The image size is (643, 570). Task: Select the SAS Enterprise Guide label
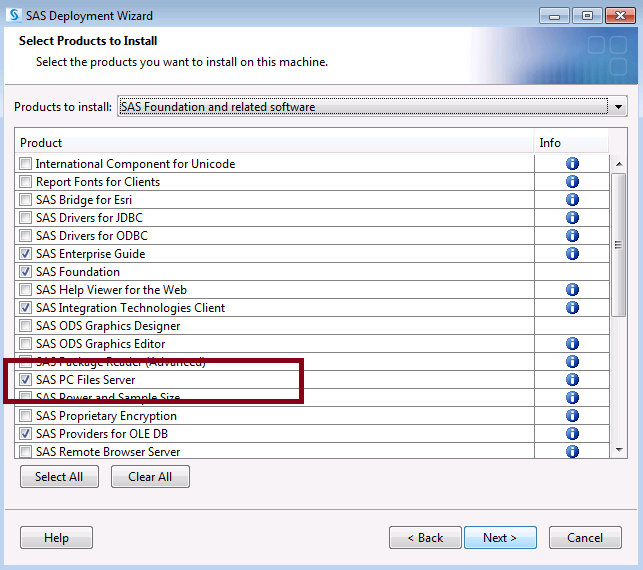(x=91, y=254)
